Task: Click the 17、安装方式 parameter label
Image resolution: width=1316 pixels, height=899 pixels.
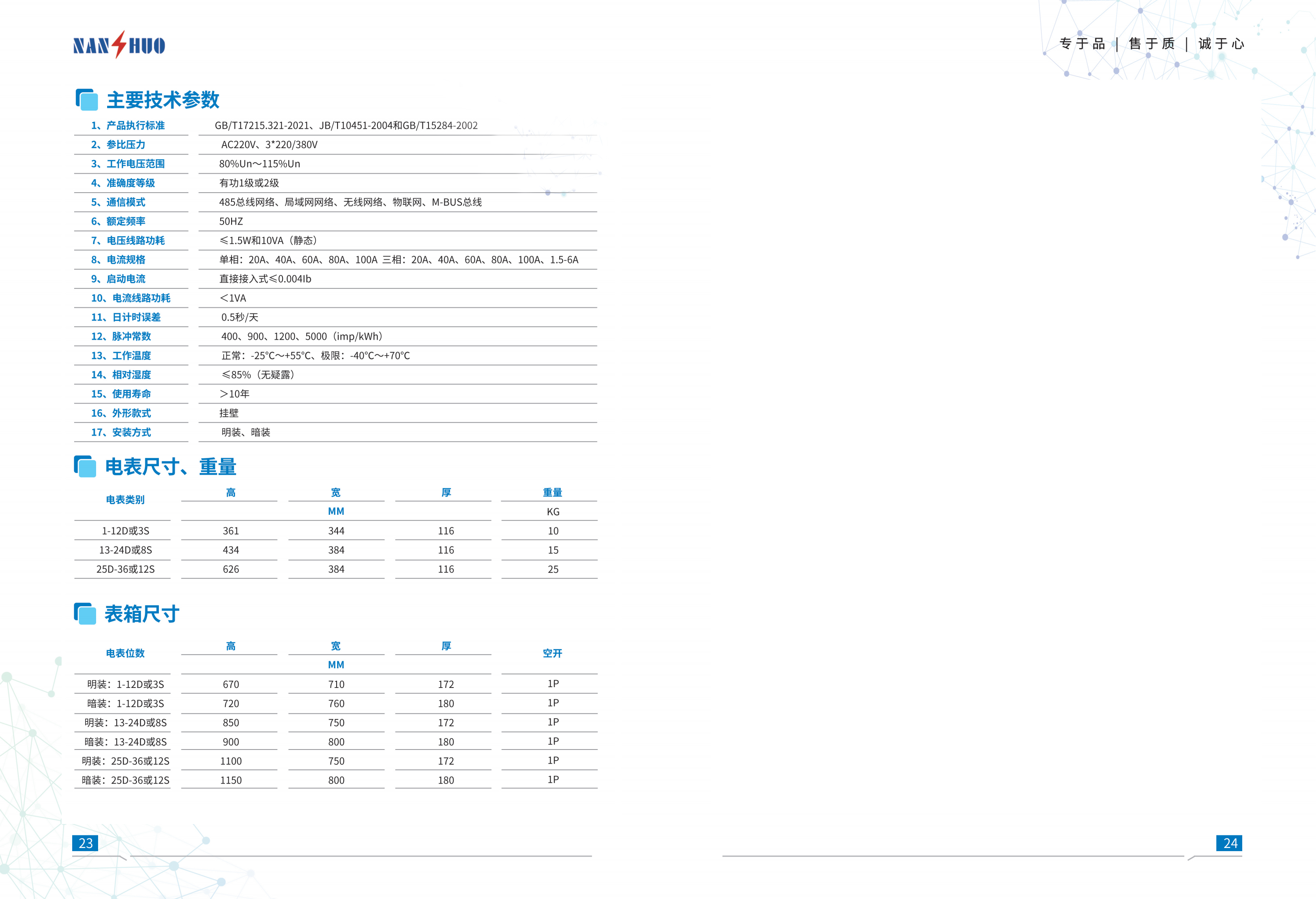Action: (x=121, y=432)
